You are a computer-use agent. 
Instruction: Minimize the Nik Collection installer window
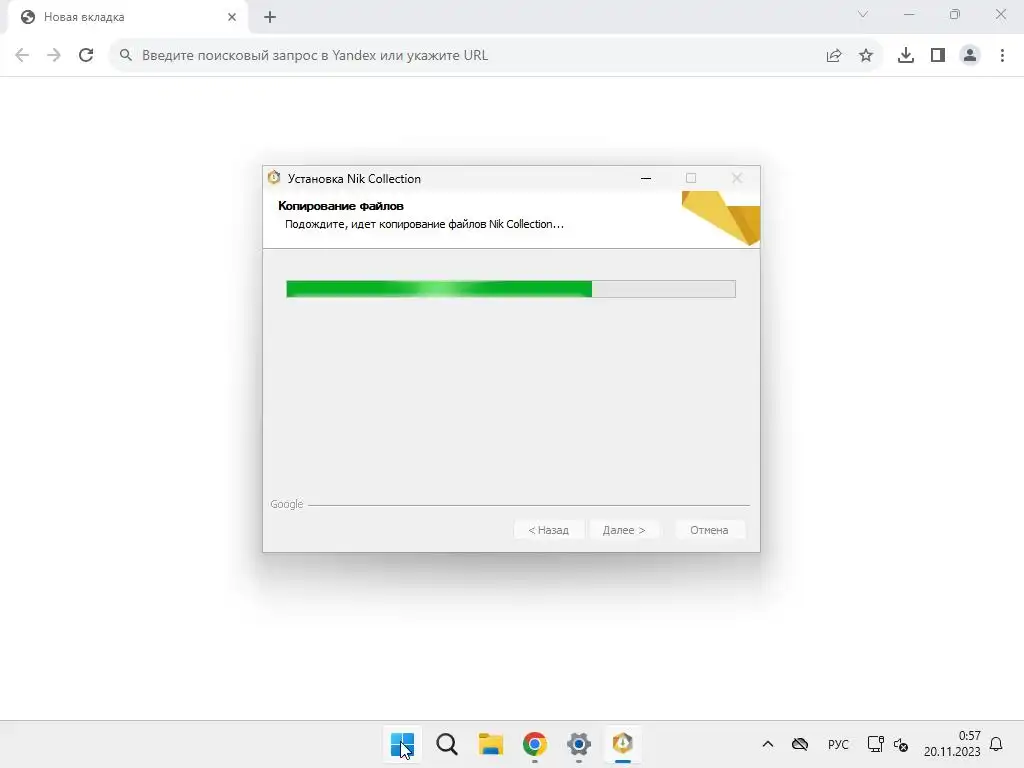(x=646, y=178)
